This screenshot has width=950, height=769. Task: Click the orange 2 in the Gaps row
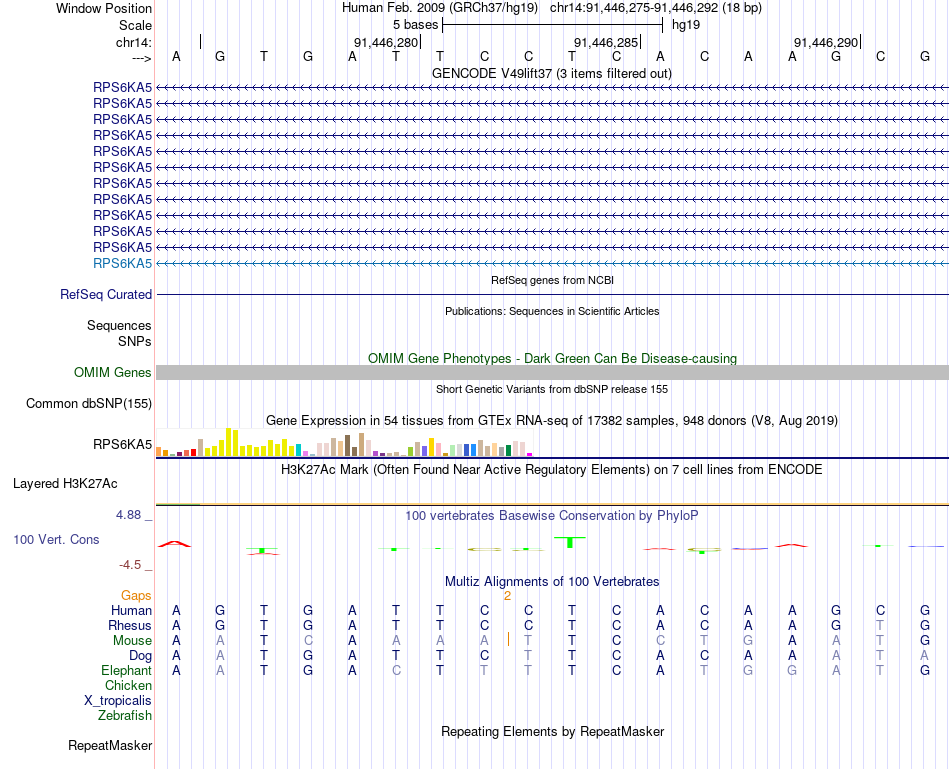pyautogui.click(x=507, y=596)
